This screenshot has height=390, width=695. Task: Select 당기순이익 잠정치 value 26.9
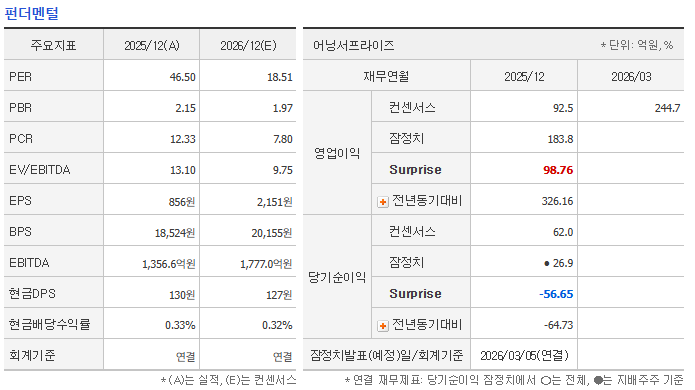click(x=563, y=263)
